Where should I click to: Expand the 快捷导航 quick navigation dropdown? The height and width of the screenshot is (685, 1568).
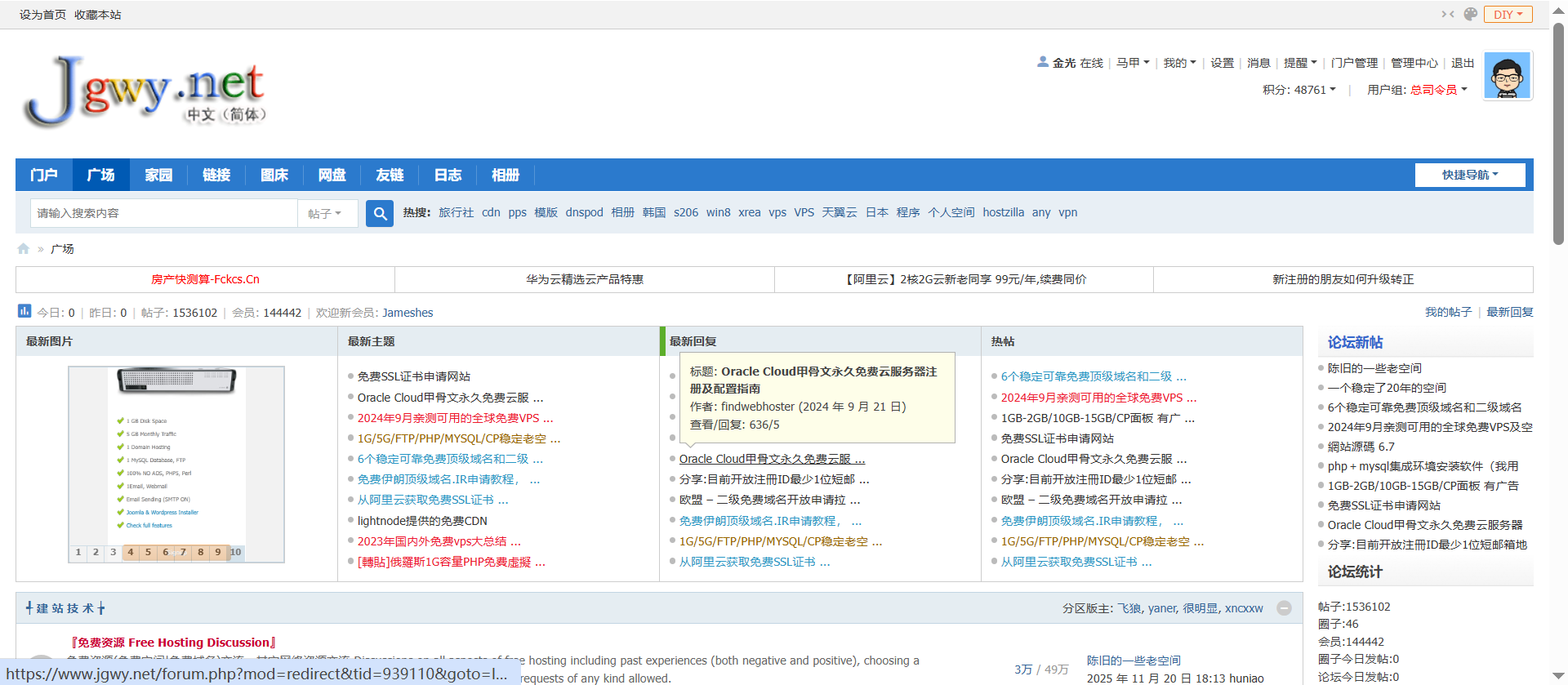click(x=1469, y=175)
